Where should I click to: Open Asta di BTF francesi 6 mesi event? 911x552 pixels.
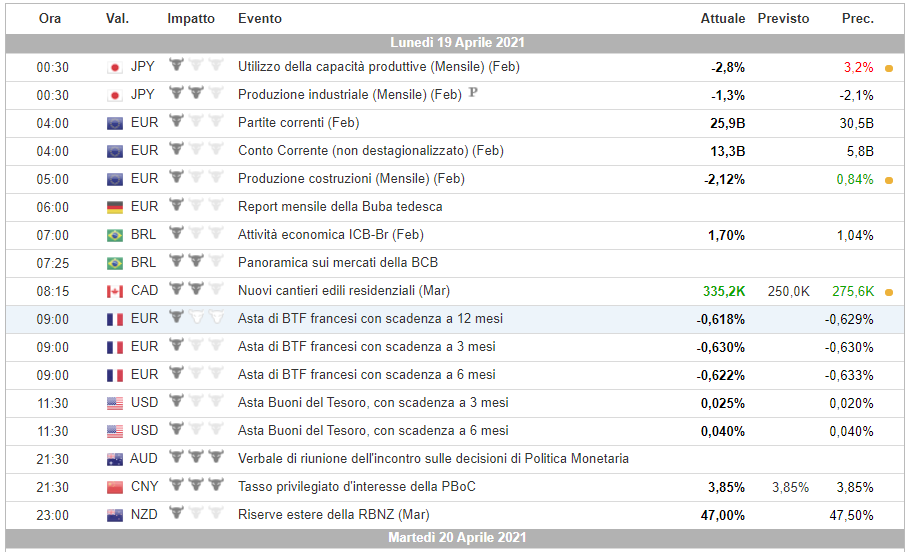click(367, 375)
